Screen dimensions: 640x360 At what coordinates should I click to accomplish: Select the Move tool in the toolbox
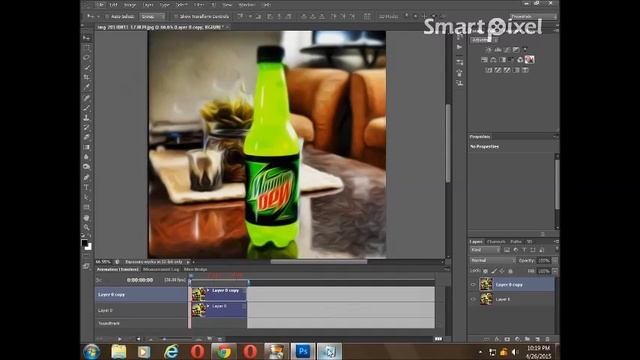pos(86,38)
